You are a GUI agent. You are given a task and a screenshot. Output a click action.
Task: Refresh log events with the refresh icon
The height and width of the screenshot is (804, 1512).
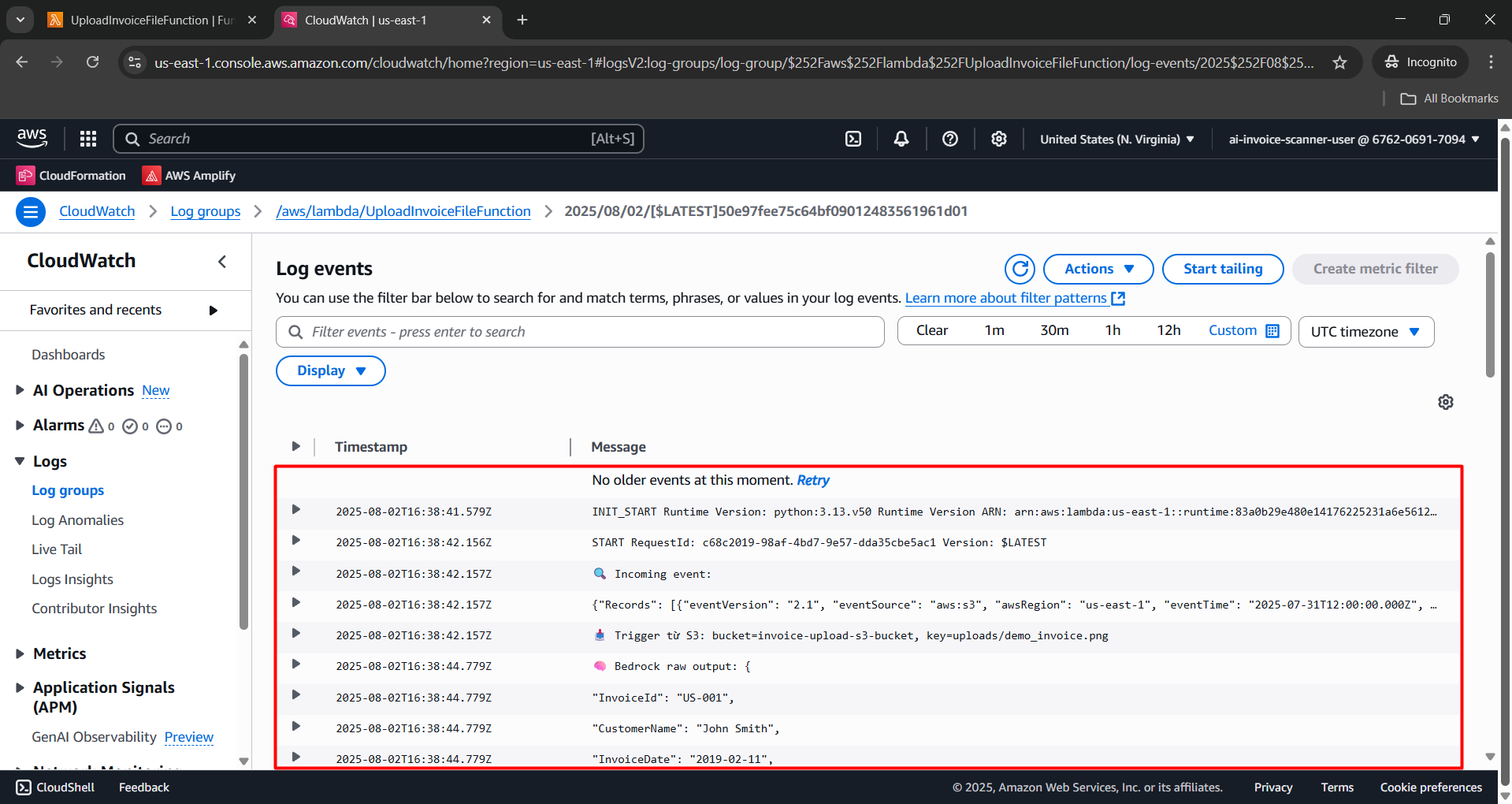(1020, 269)
